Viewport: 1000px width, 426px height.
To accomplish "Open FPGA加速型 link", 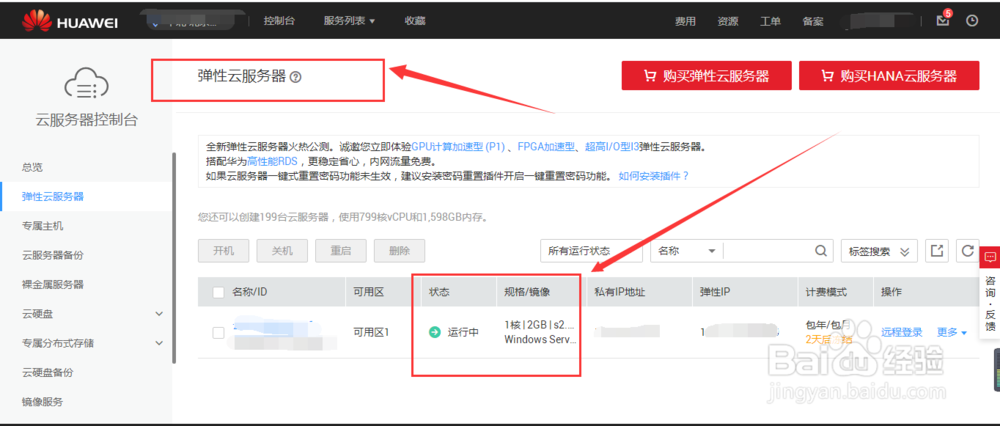I will click(547, 147).
